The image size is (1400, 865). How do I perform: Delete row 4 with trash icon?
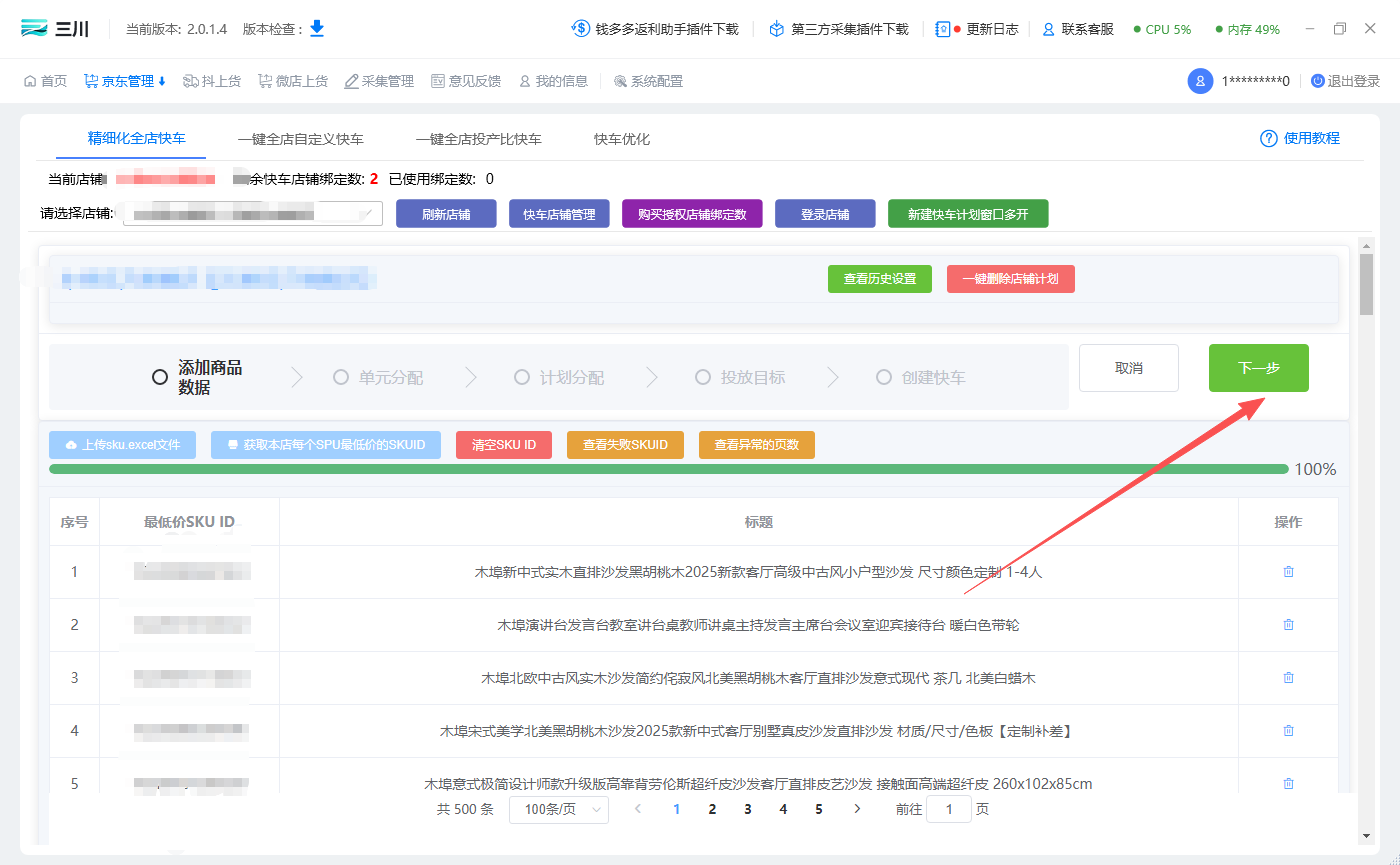1288,731
